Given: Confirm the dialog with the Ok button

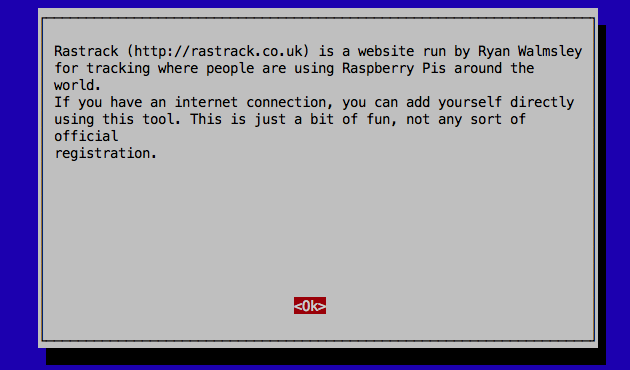Looking at the screenshot, I should coord(310,306).
